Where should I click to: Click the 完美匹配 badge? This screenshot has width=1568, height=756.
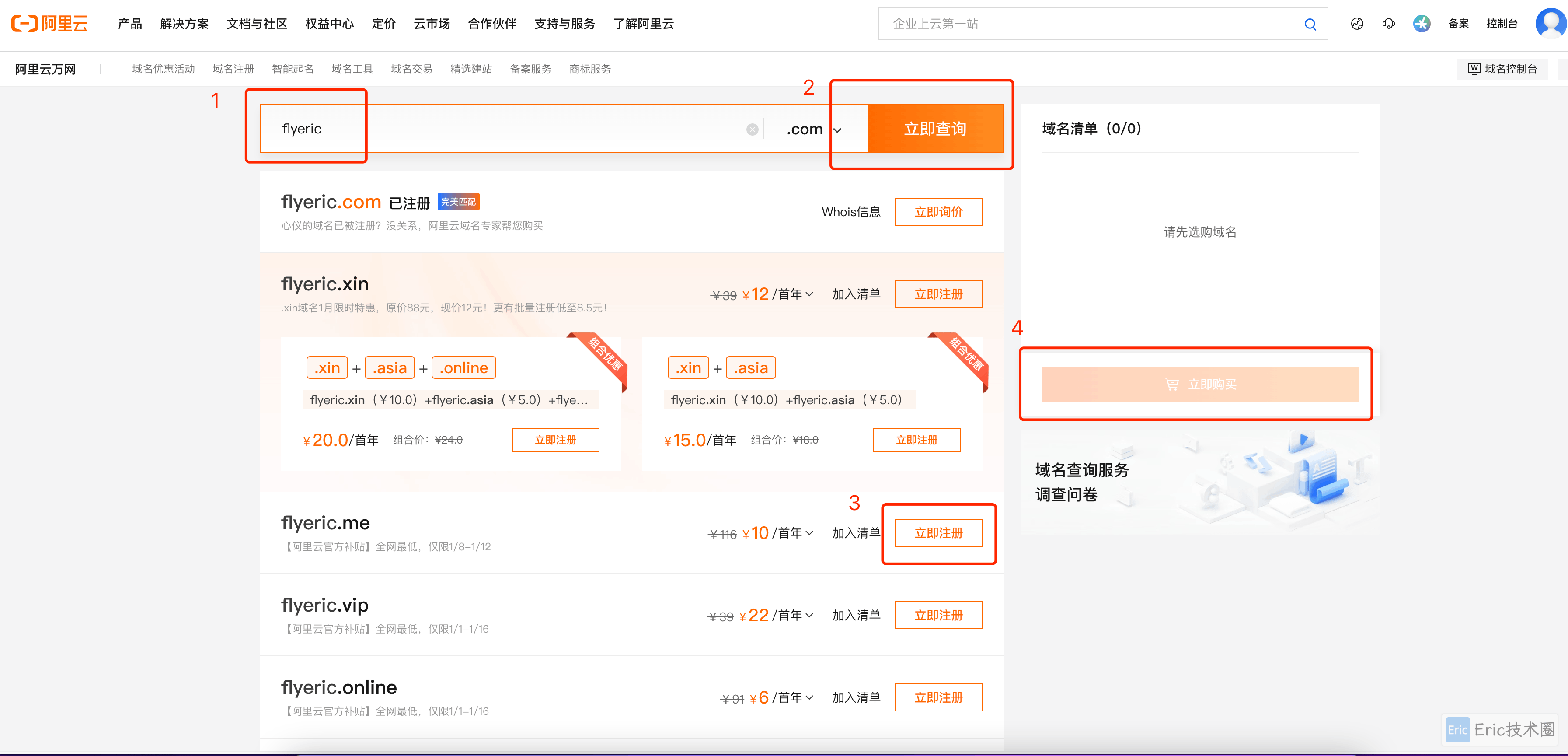[x=458, y=202]
